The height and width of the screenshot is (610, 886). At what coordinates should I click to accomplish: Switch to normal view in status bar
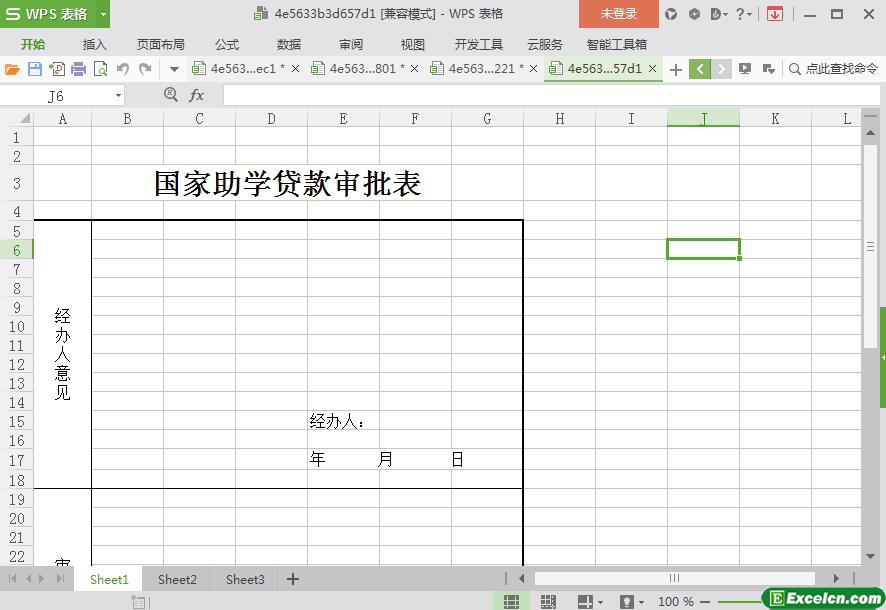click(x=511, y=602)
